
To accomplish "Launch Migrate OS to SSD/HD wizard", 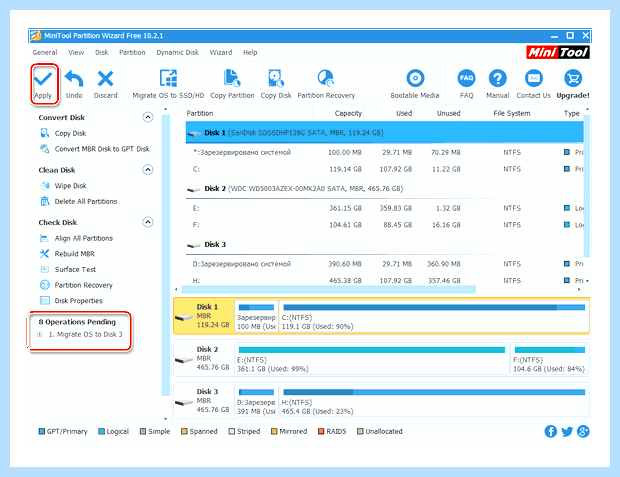I will 168,84.
